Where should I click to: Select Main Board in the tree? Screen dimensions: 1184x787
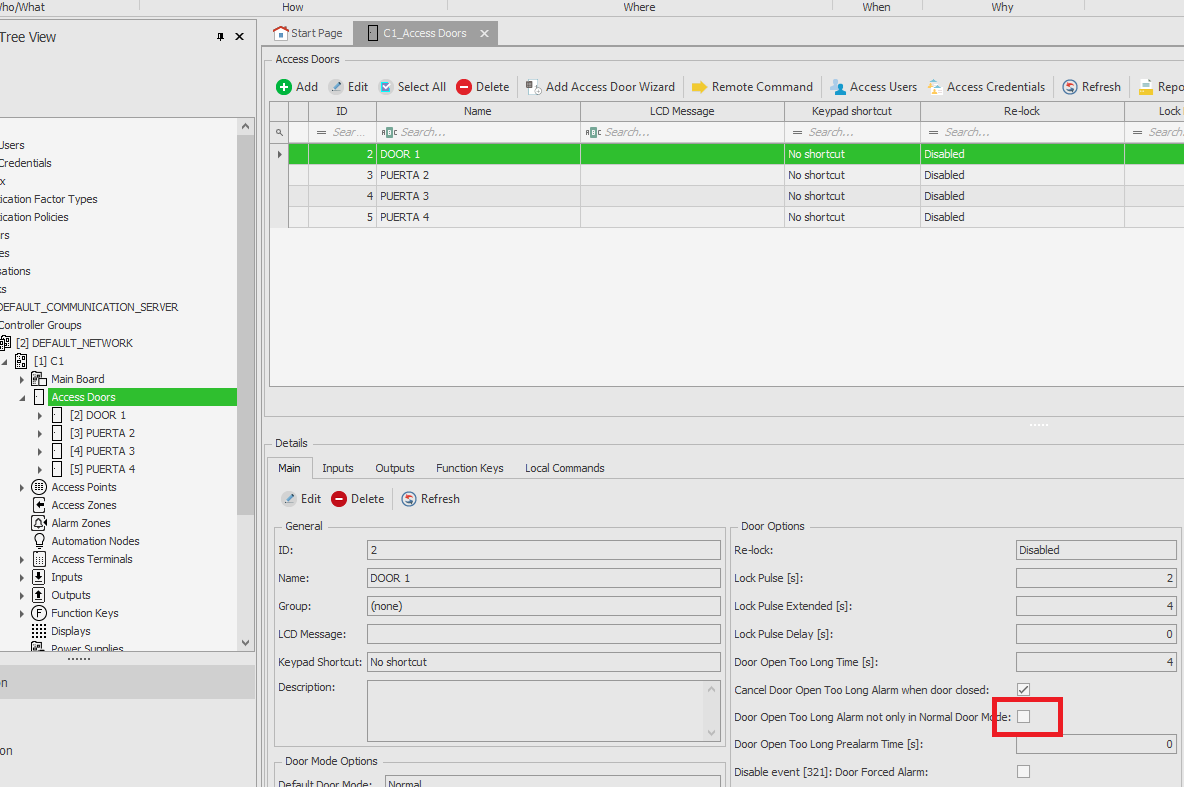(78, 379)
